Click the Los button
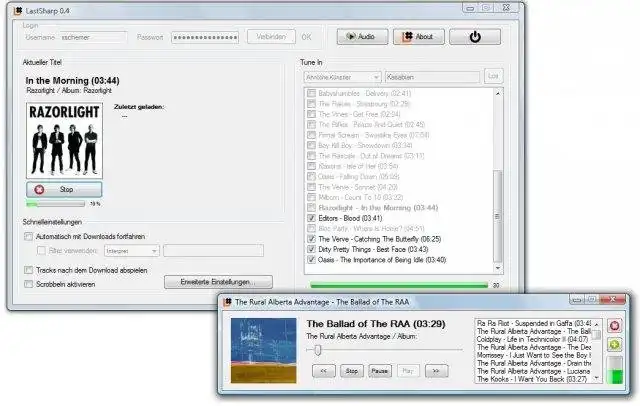This screenshot has width=640, height=406. click(493, 76)
